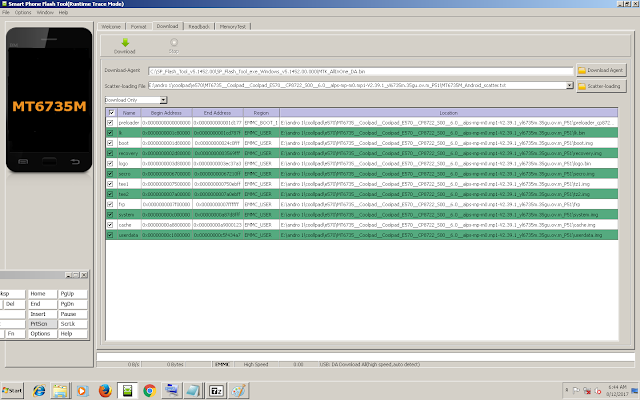Screen dimensions: 640x400
Task: Click ScrLk key in On-Screen Keyboard window
Action: click(x=73, y=324)
